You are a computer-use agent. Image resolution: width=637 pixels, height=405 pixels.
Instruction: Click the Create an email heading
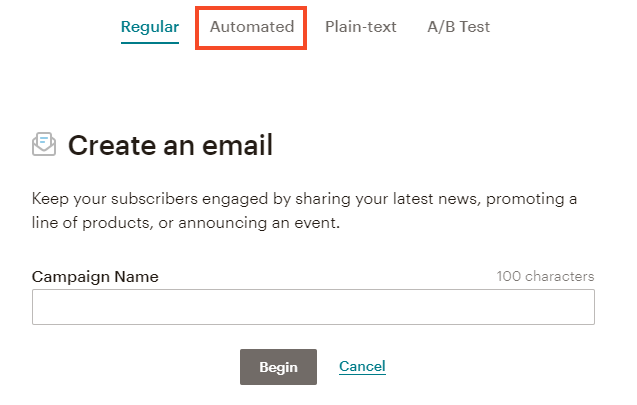click(x=170, y=146)
